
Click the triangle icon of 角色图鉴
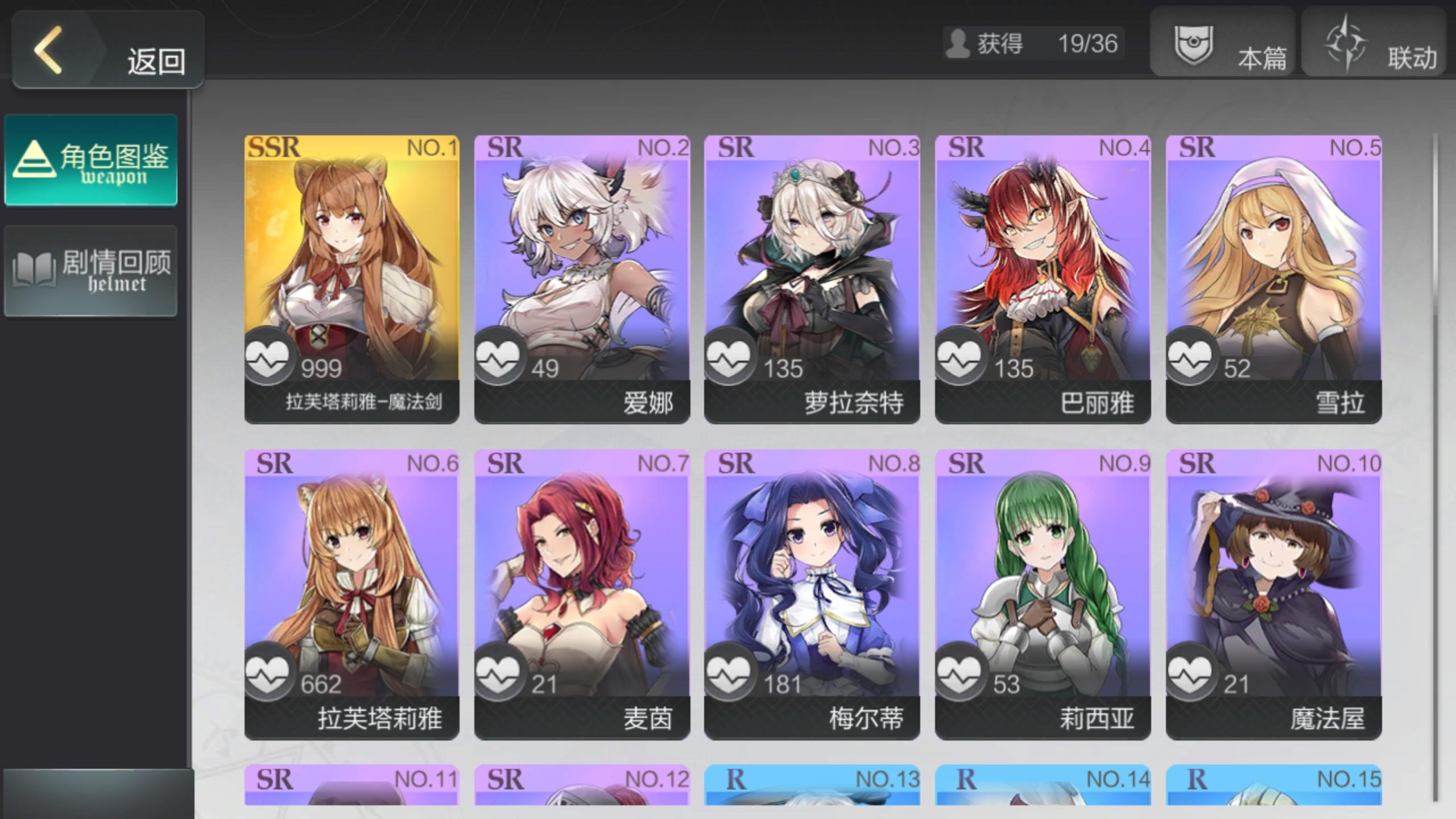point(34,160)
